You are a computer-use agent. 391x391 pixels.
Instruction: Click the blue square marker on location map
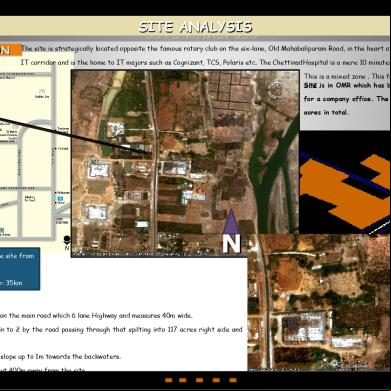(60, 198)
